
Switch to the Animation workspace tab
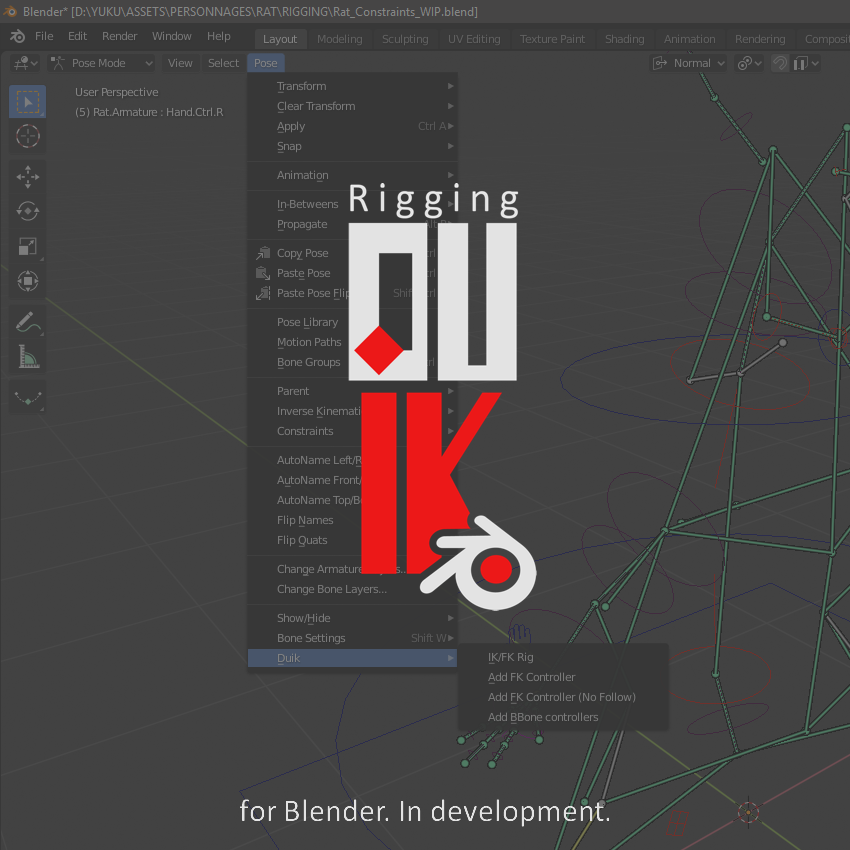click(690, 39)
